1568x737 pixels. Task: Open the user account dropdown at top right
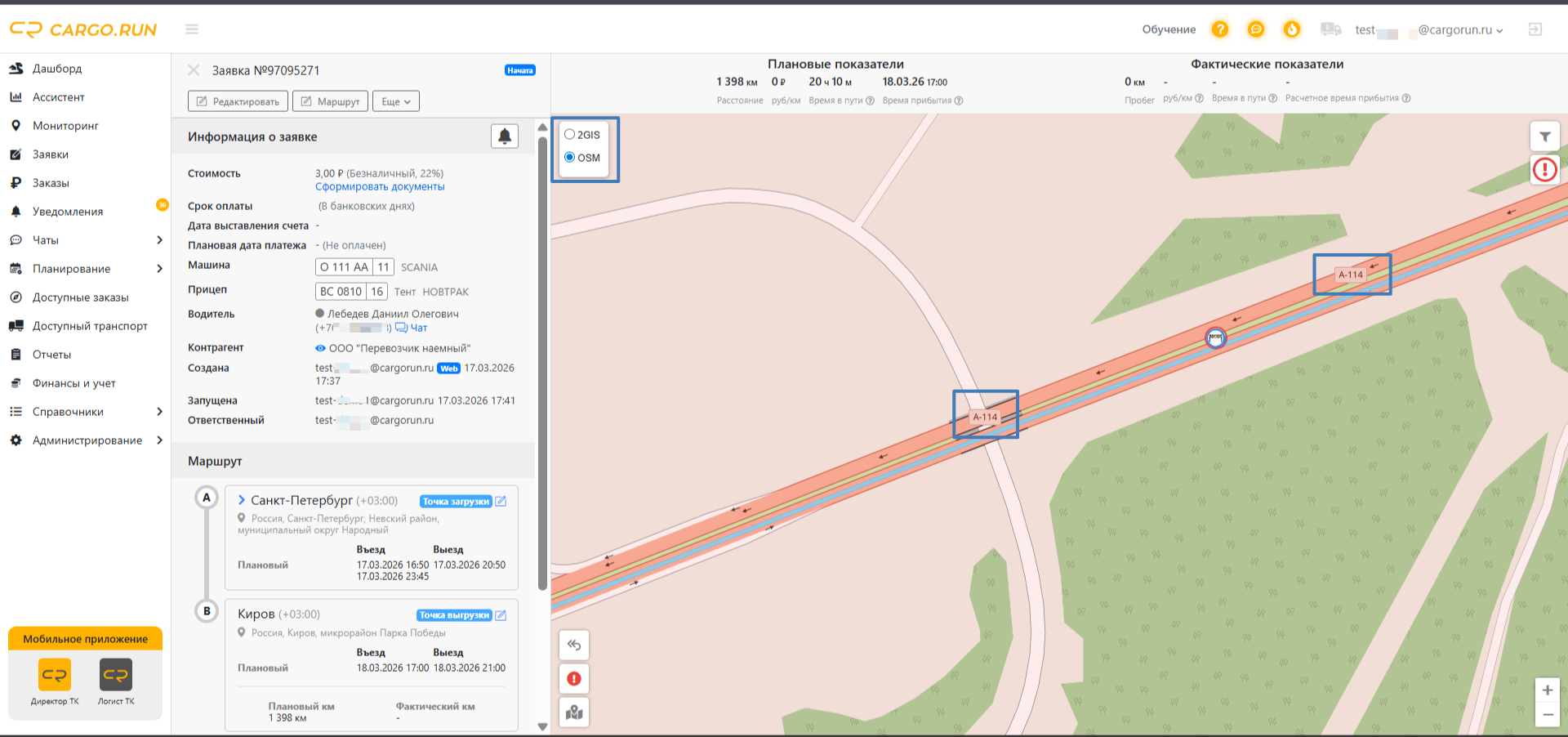tap(1429, 29)
